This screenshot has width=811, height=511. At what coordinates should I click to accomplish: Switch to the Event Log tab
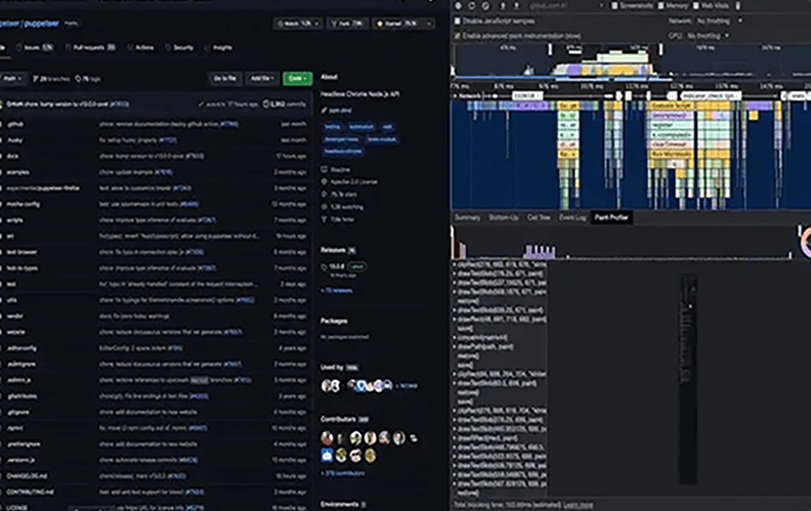tap(570, 217)
